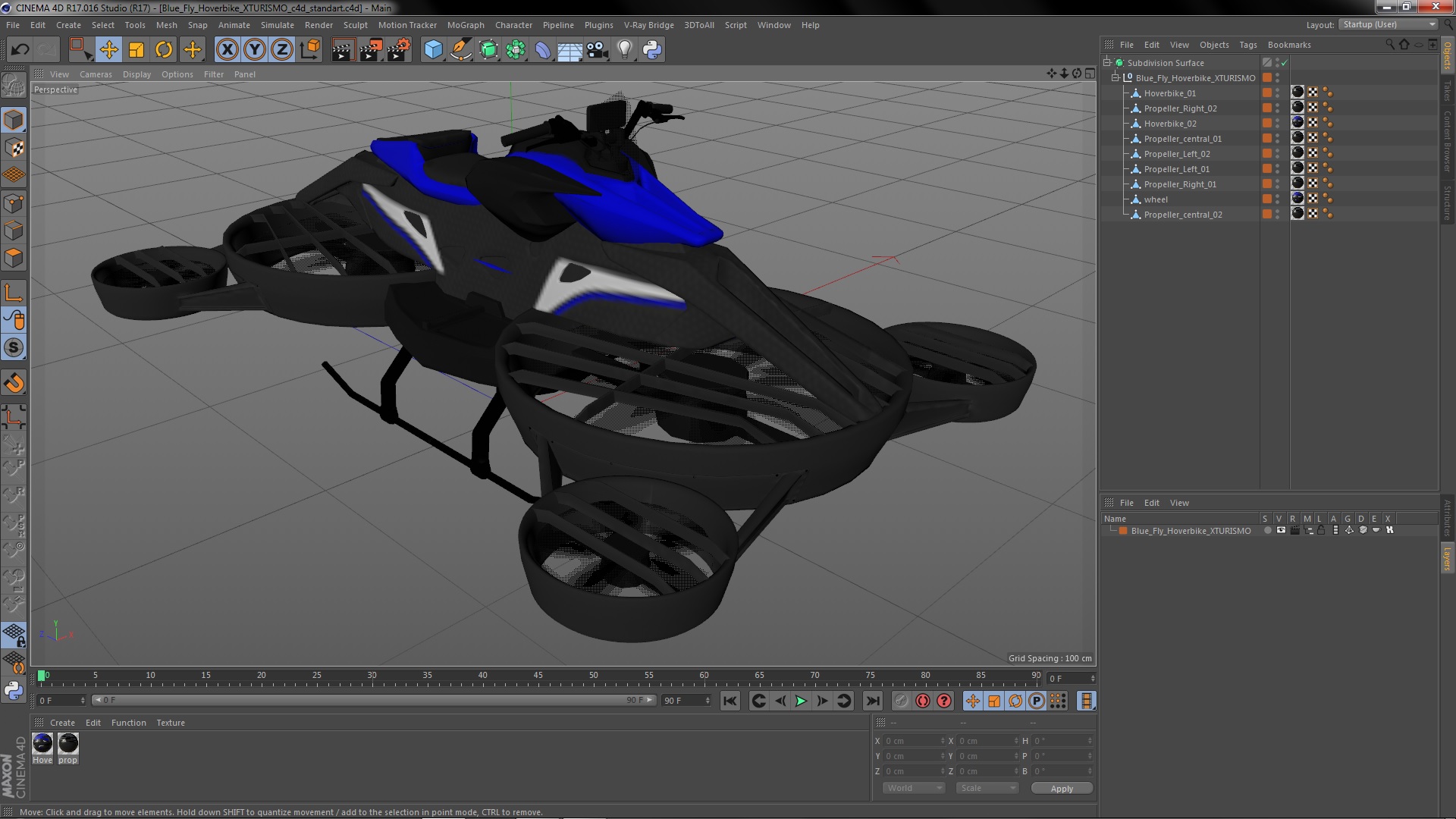Toggle visibility dots for Propeller_Left_01
The height and width of the screenshot is (819, 1456).
point(1277,169)
